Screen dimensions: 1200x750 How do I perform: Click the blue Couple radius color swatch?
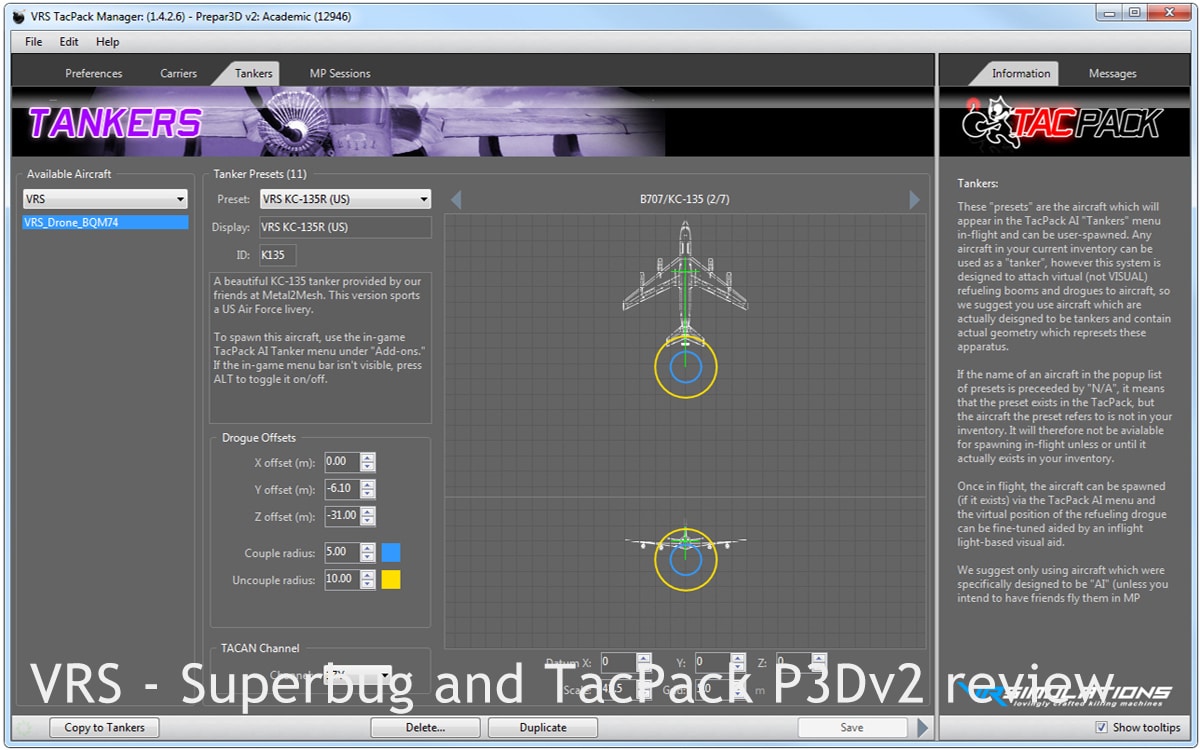391,553
